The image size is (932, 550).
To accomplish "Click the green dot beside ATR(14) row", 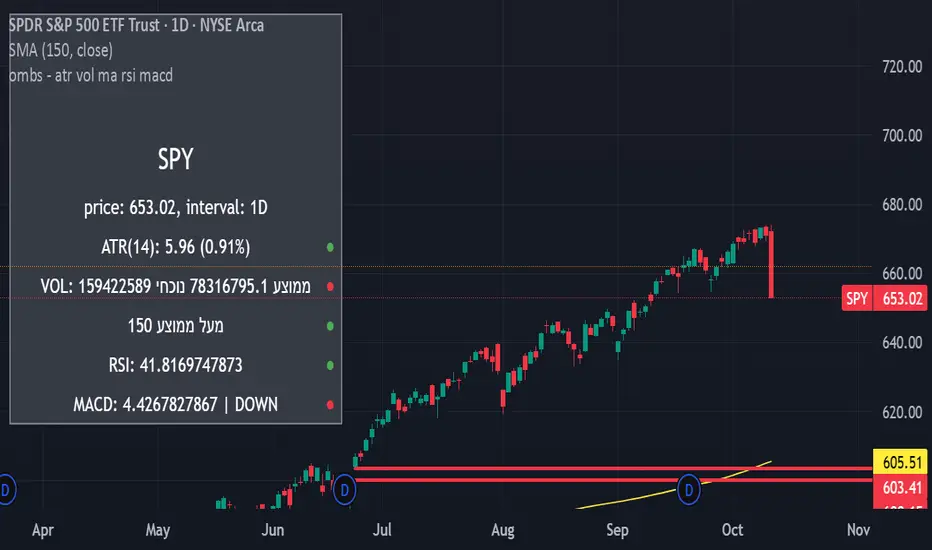I will click(x=330, y=246).
